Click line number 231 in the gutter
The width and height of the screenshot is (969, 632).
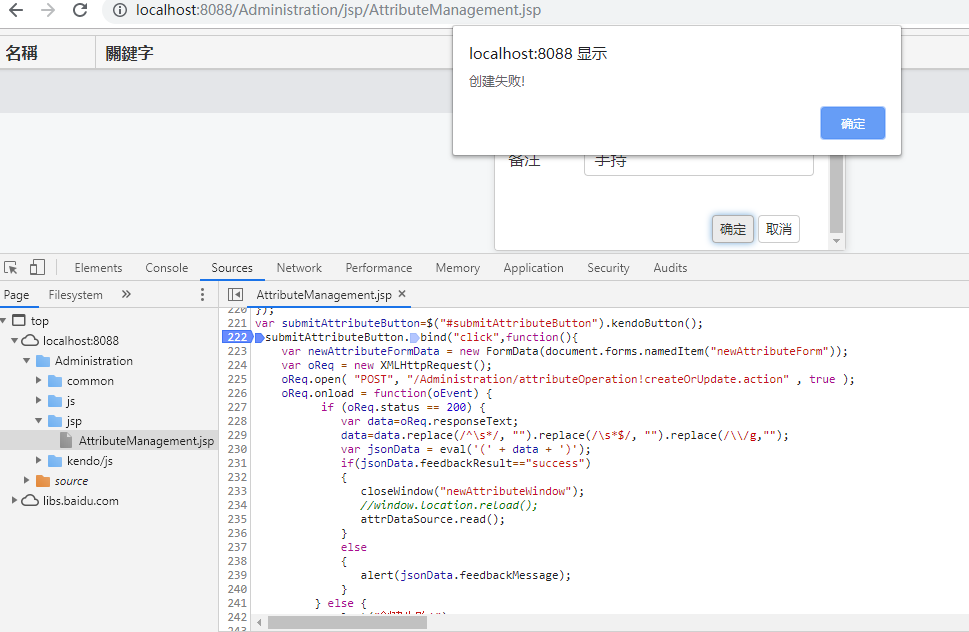(237, 463)
